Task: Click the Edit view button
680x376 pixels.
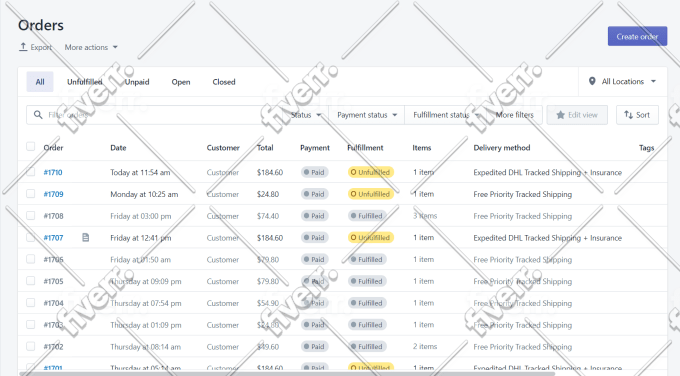Action: (577, 115)
